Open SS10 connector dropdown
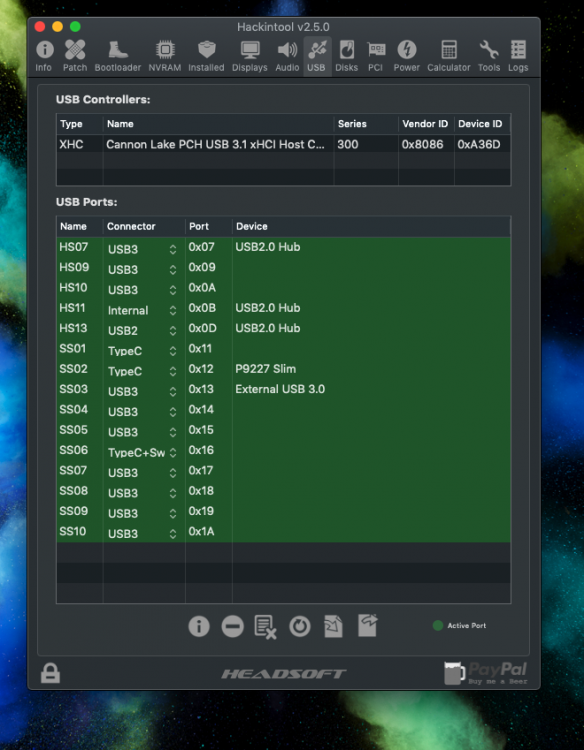Viewport: 584px width, 750px height. coord(143,534)
